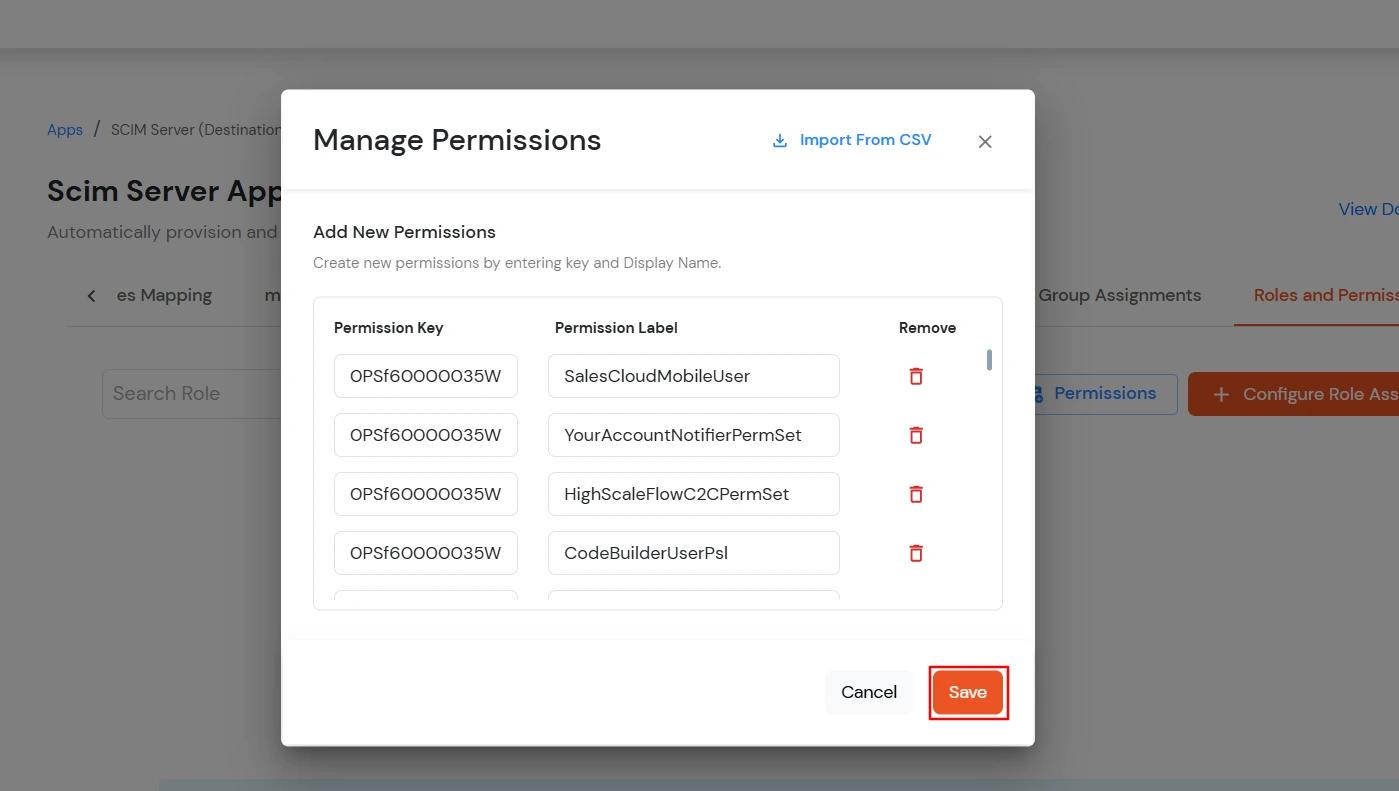
Task: Delete the HighScaleFlowC2CPermSet permission
Action: 915,493
